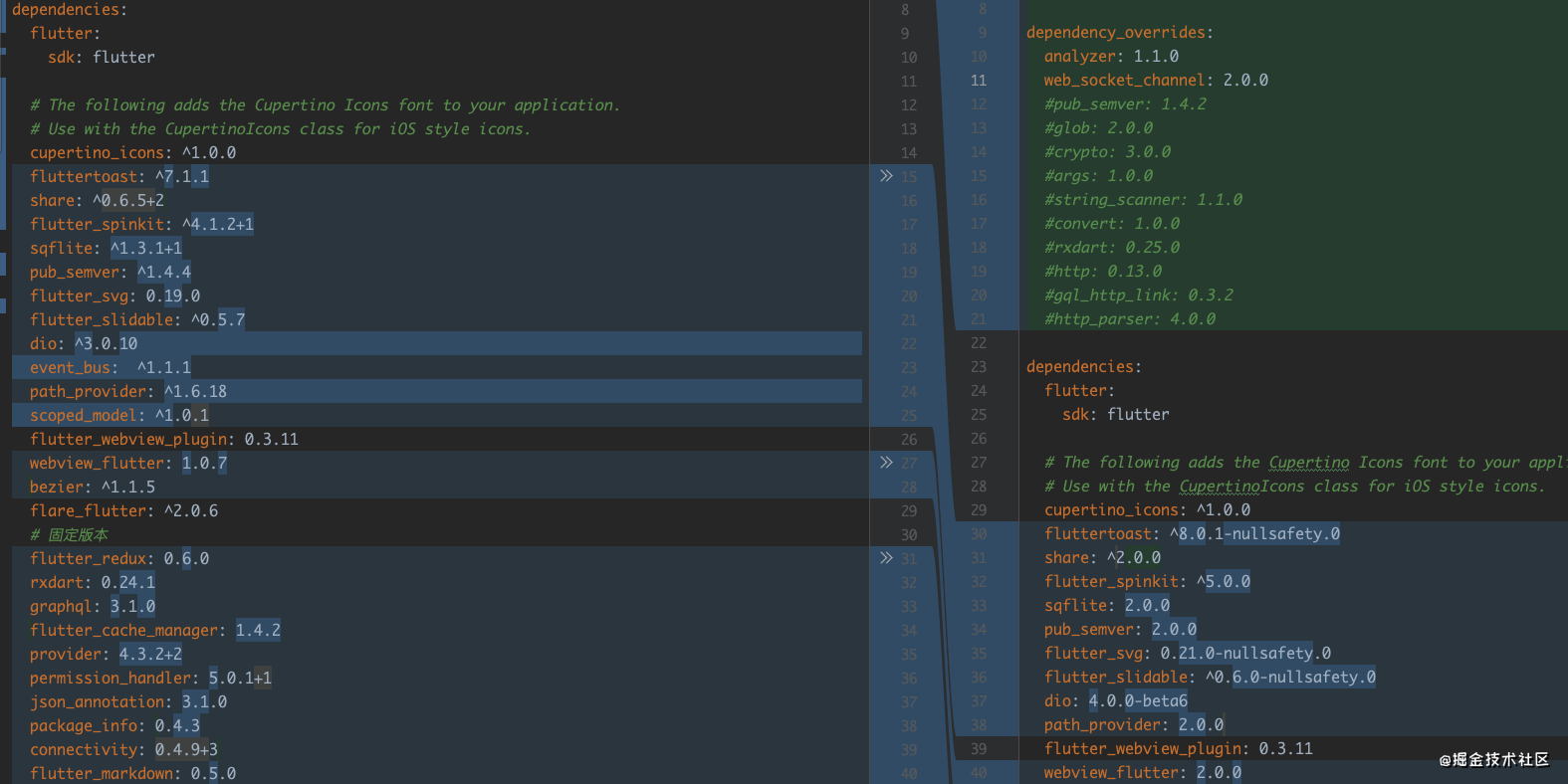The width and height of the screenshot is (1568, 784).
Task: Click the 'path_provider: ^1.6.18' line
Action: click(x=128, y=391)
